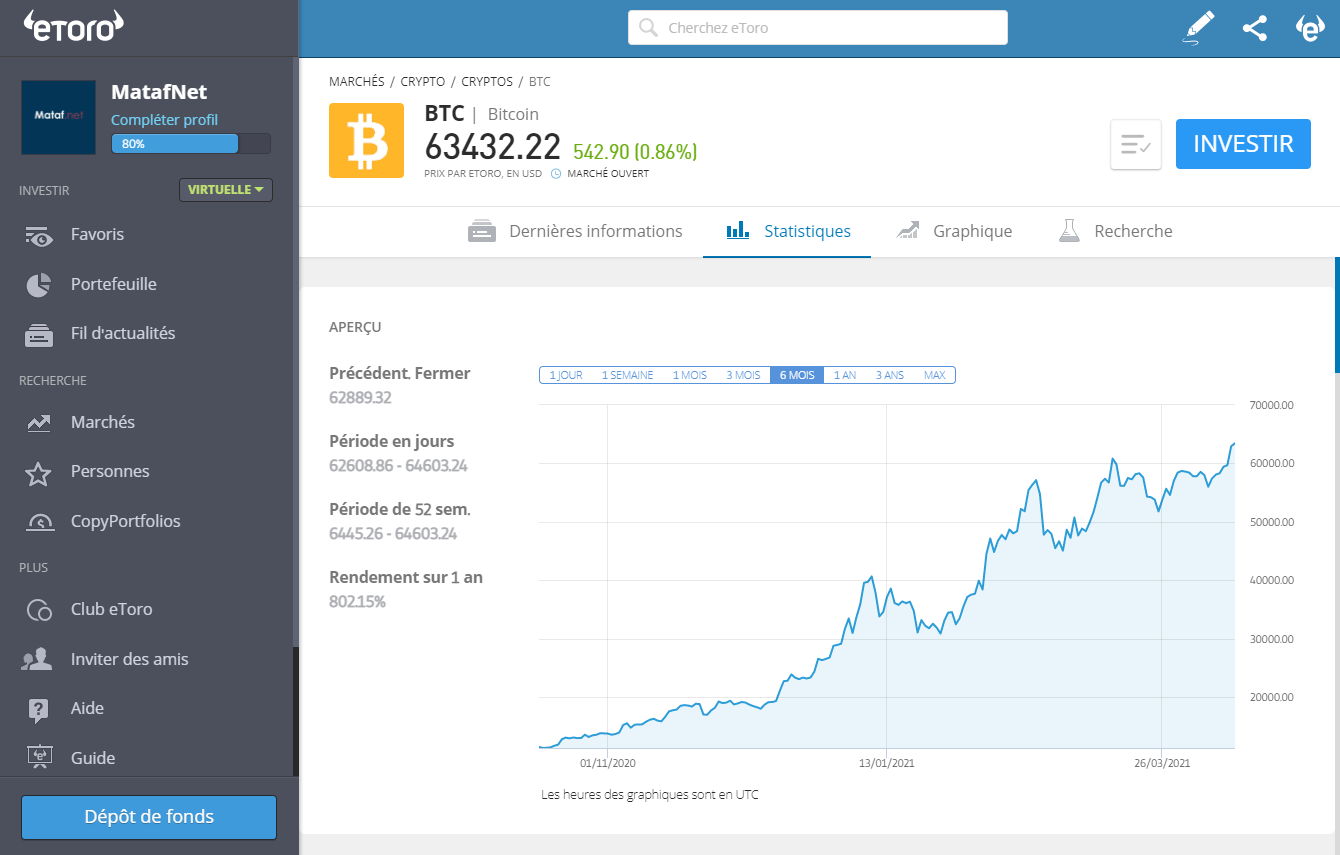Select 1 AN chart range

click(x=845, y=375)
